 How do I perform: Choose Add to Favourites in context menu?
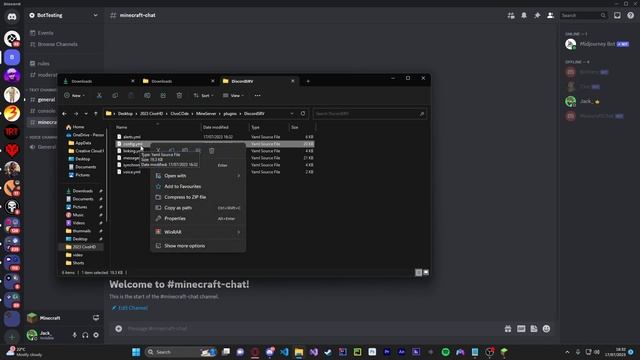[198, 187]
